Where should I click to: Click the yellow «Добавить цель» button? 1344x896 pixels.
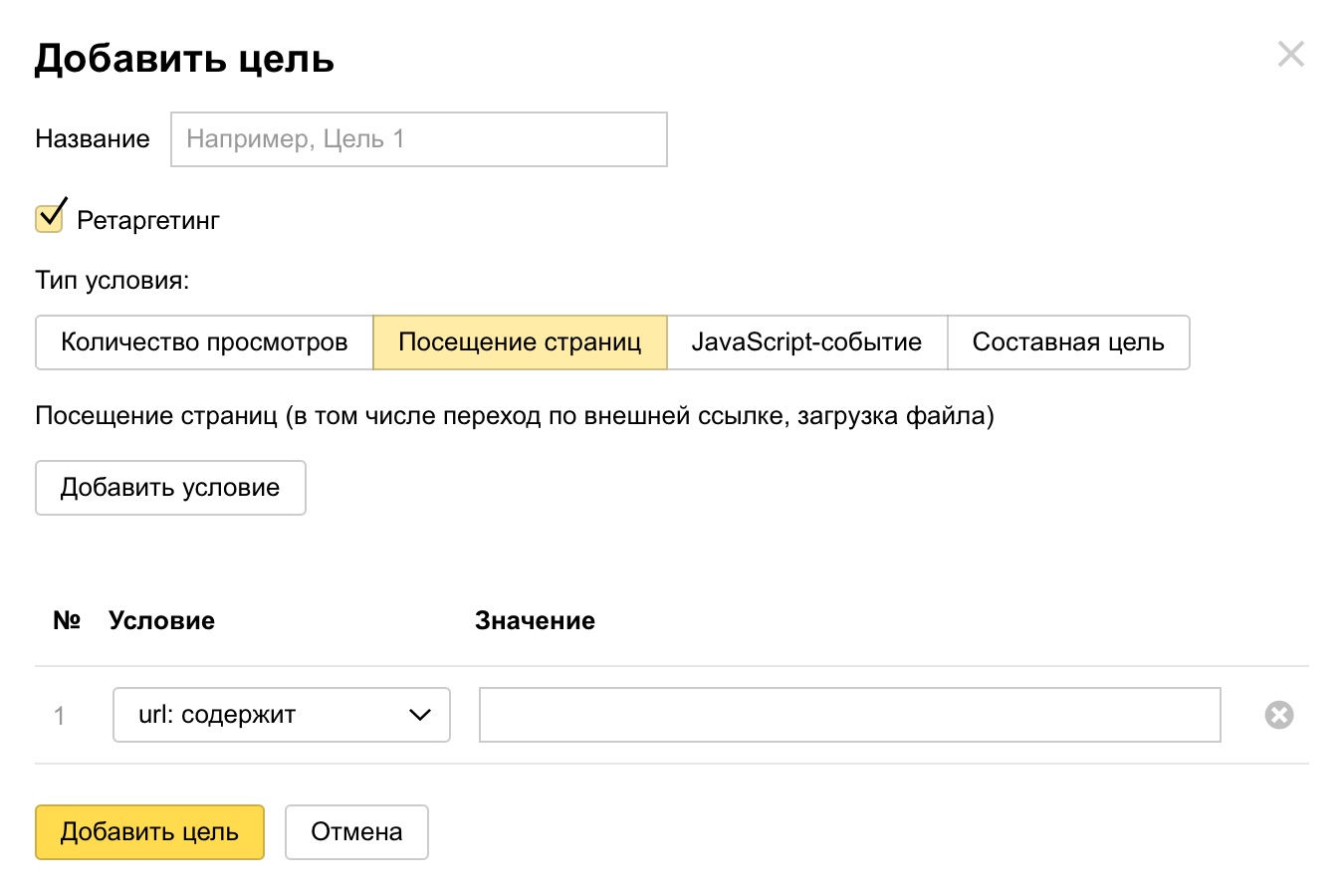[149, 831]
